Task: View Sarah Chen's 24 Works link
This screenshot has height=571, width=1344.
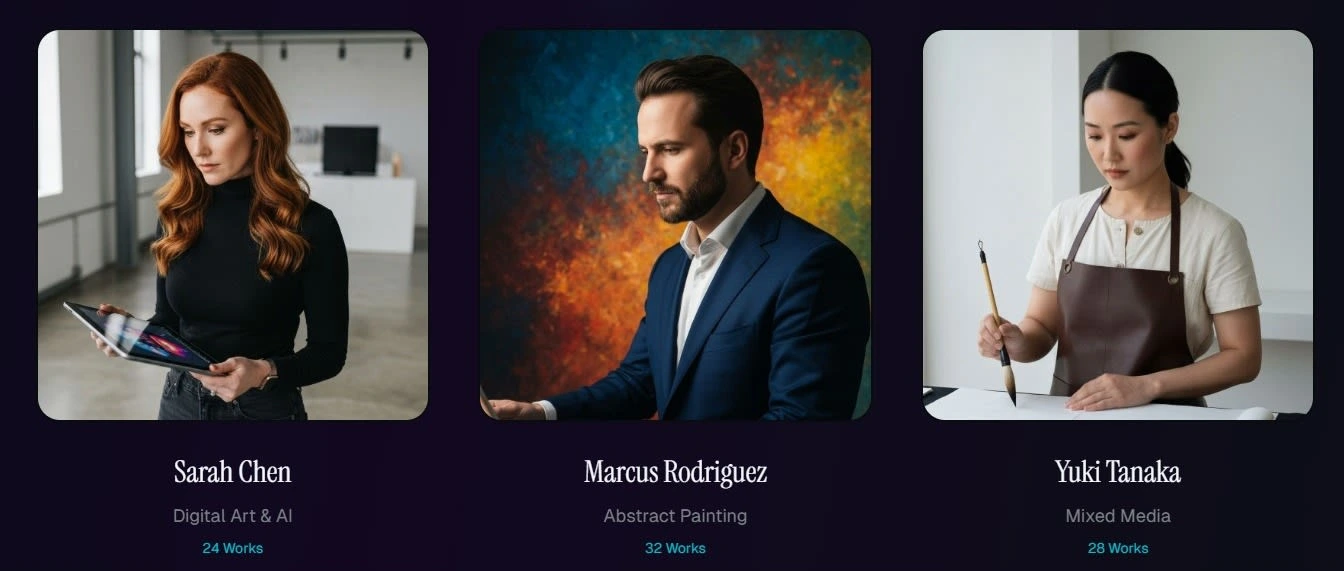Action: pyautogui.click(x=233, y=548)
